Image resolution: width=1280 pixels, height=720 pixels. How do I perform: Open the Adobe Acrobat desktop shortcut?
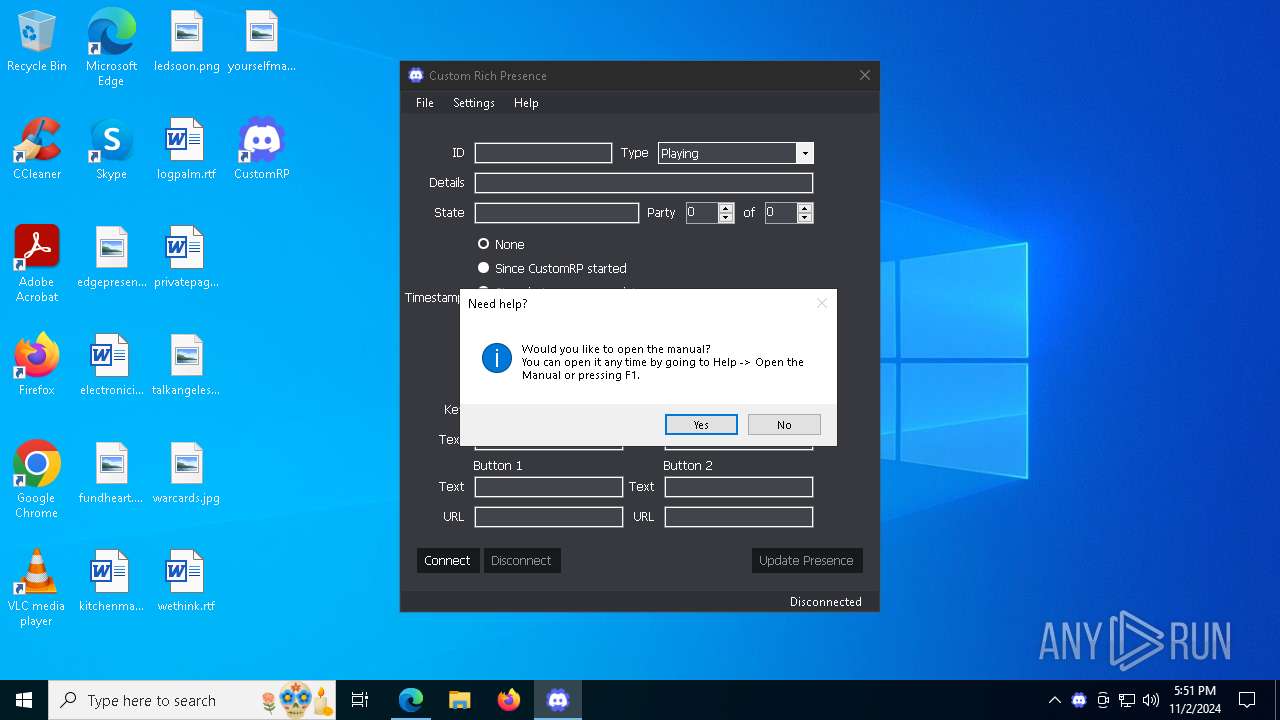click(37, 264)
